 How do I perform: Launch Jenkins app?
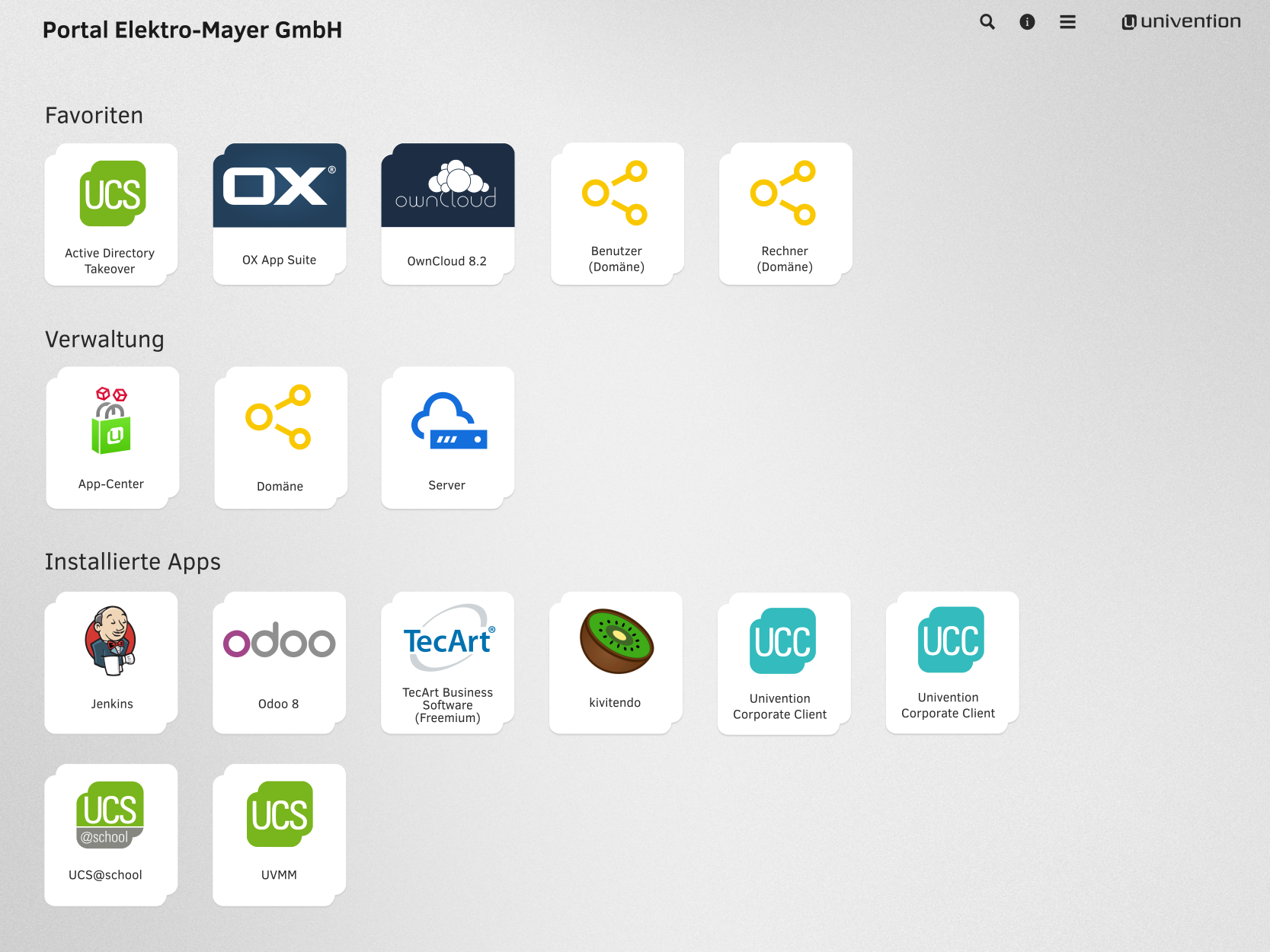coord(111,663)
